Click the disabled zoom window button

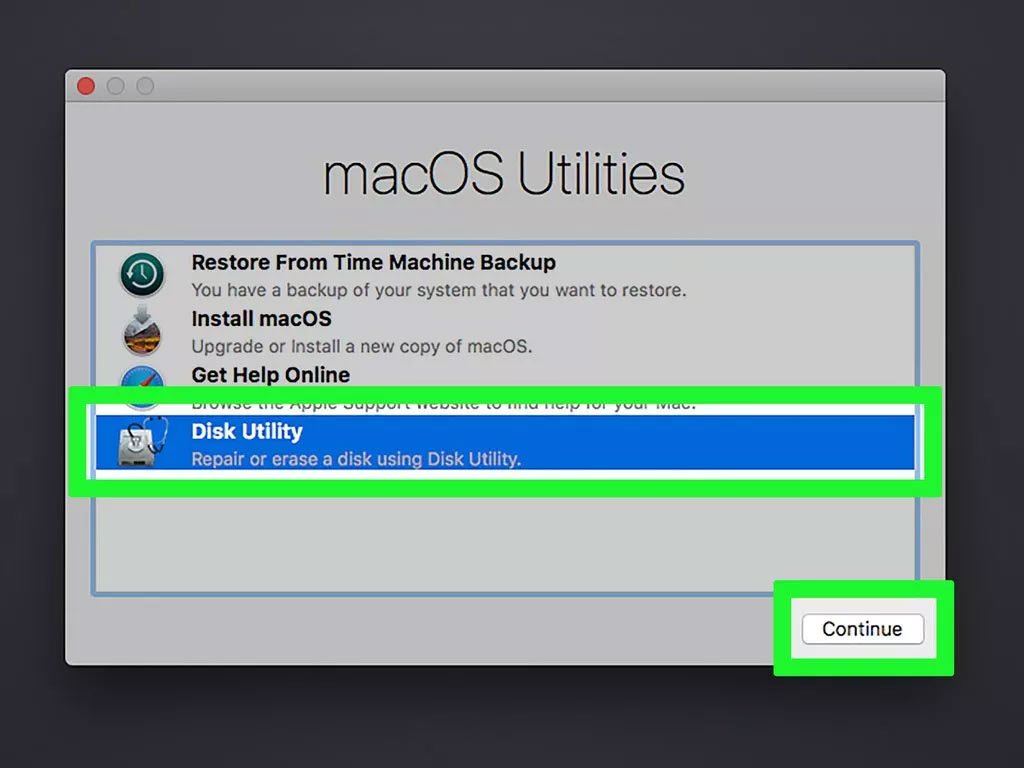(x=145, y=86)
